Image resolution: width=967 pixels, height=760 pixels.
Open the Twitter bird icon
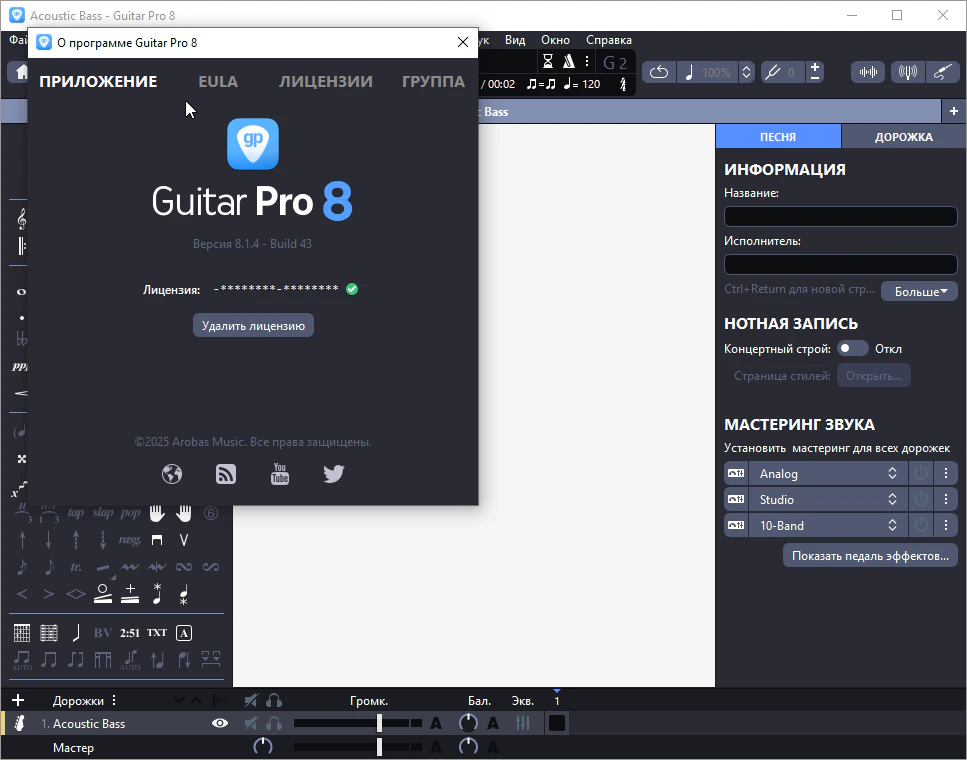(x=334, y=474)
